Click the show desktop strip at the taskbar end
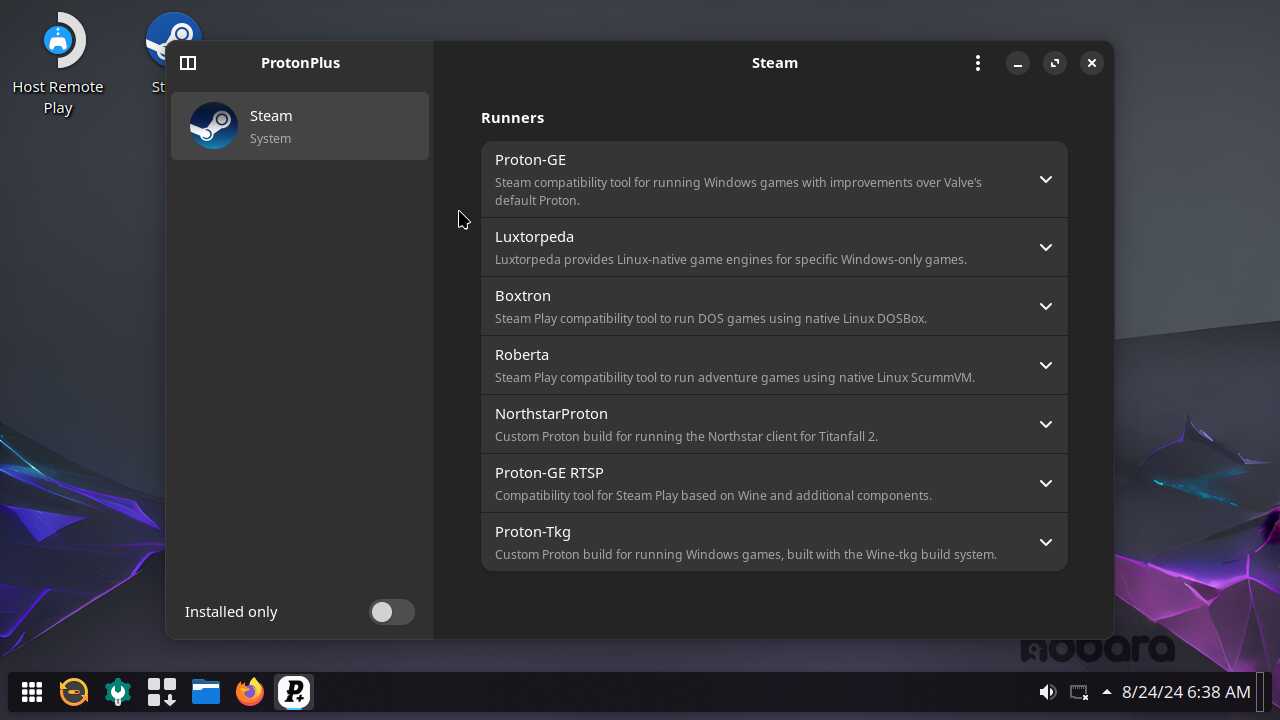This screenshot has height=720, width=1280. 1262,692
